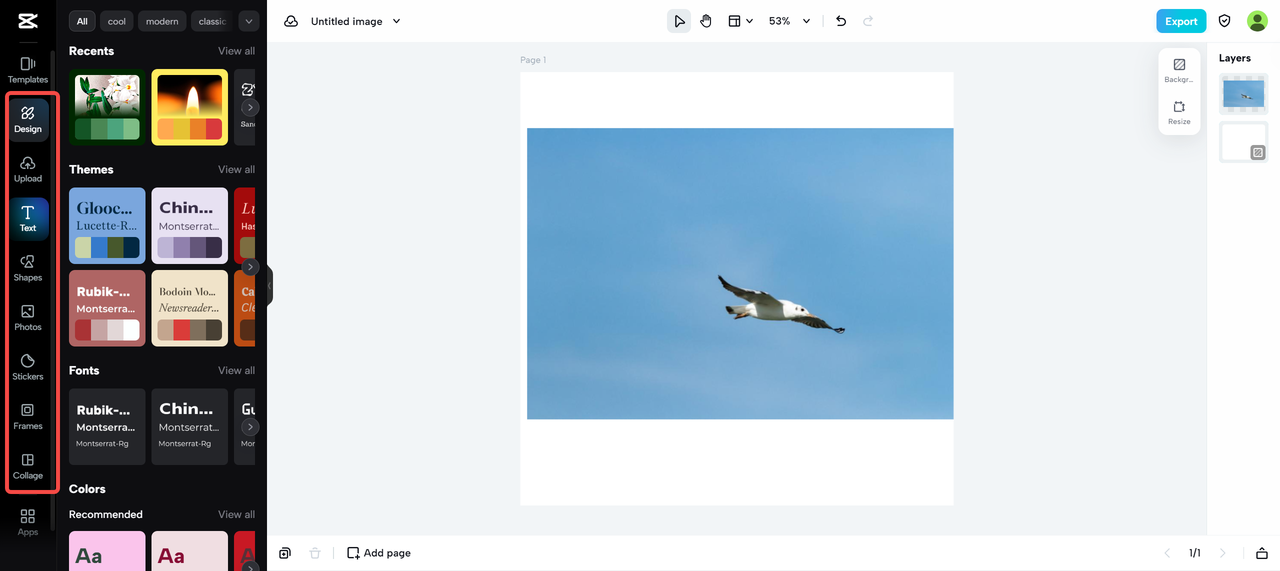Open the shield privacy icon
1280x571 pixels.
pyautogui.click(x=1224, y=21)
